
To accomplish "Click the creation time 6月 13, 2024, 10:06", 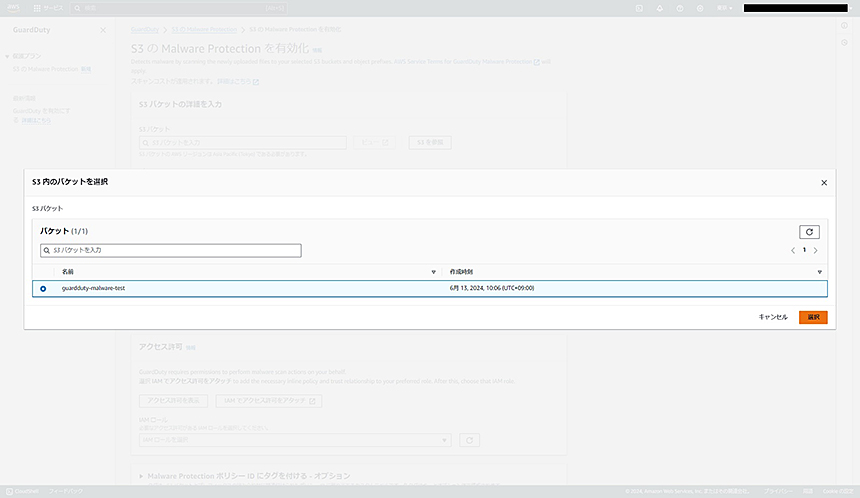I will click(491, 288).
